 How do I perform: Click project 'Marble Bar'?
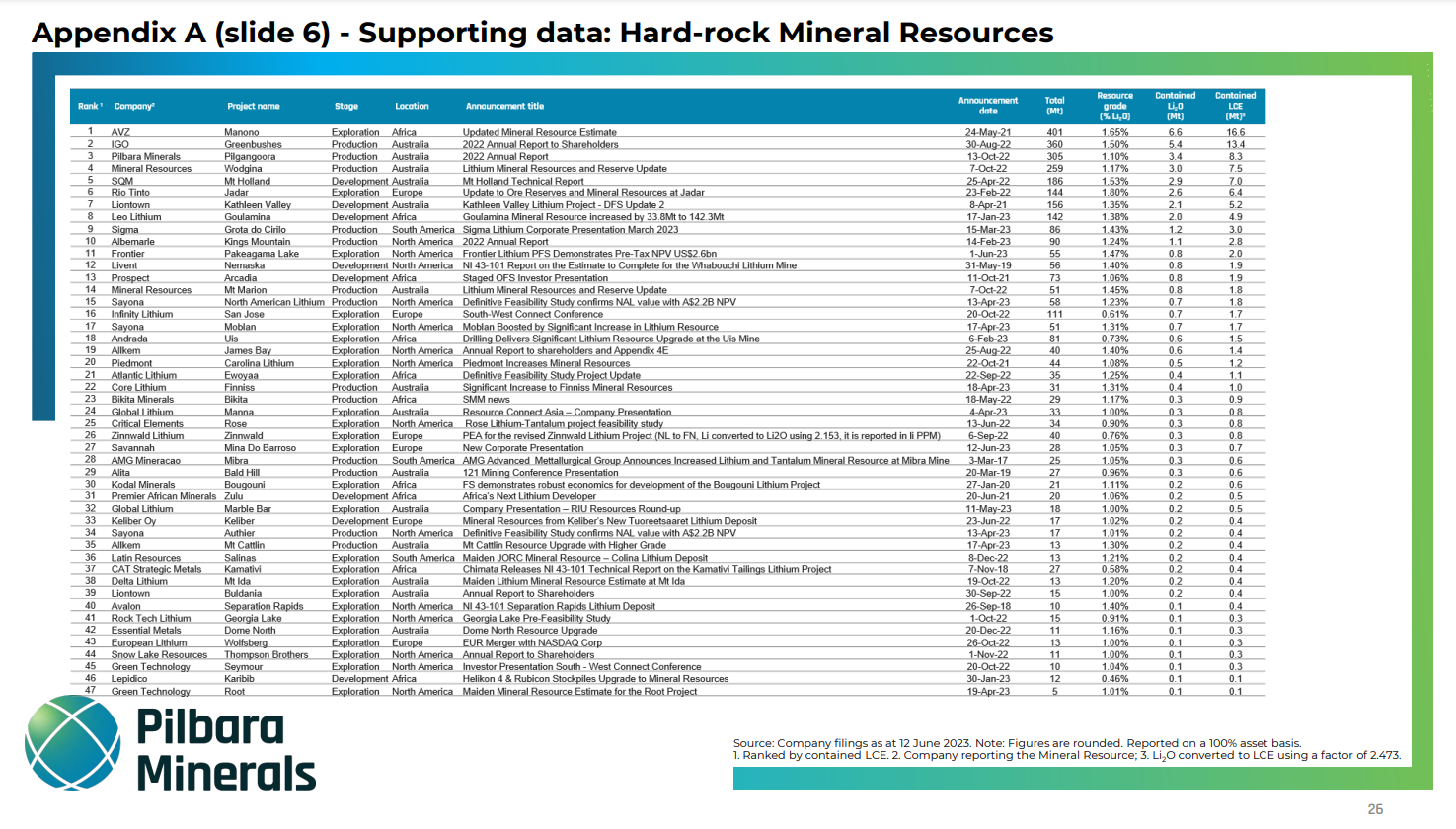click(x=248, y=509)
